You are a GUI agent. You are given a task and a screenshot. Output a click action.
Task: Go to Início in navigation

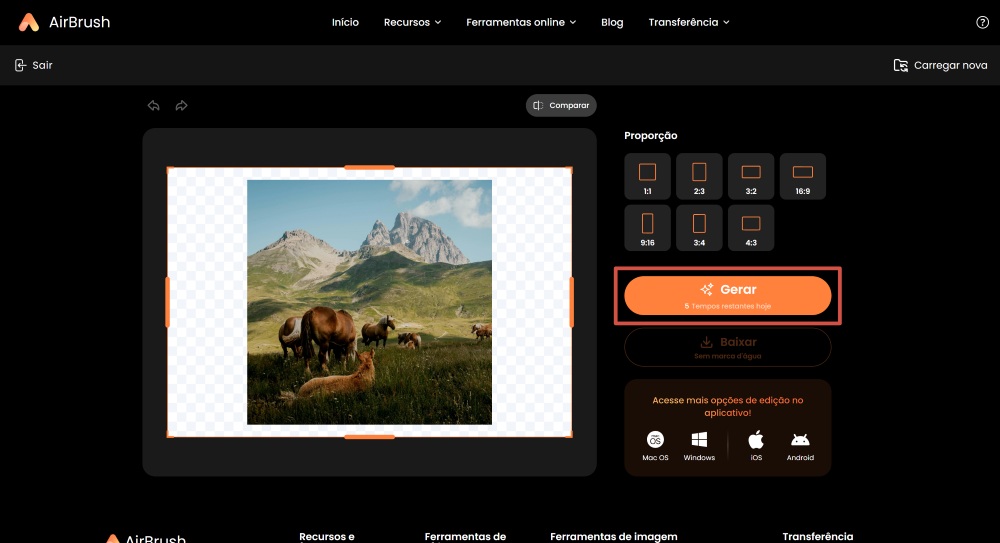pos(345,22)
